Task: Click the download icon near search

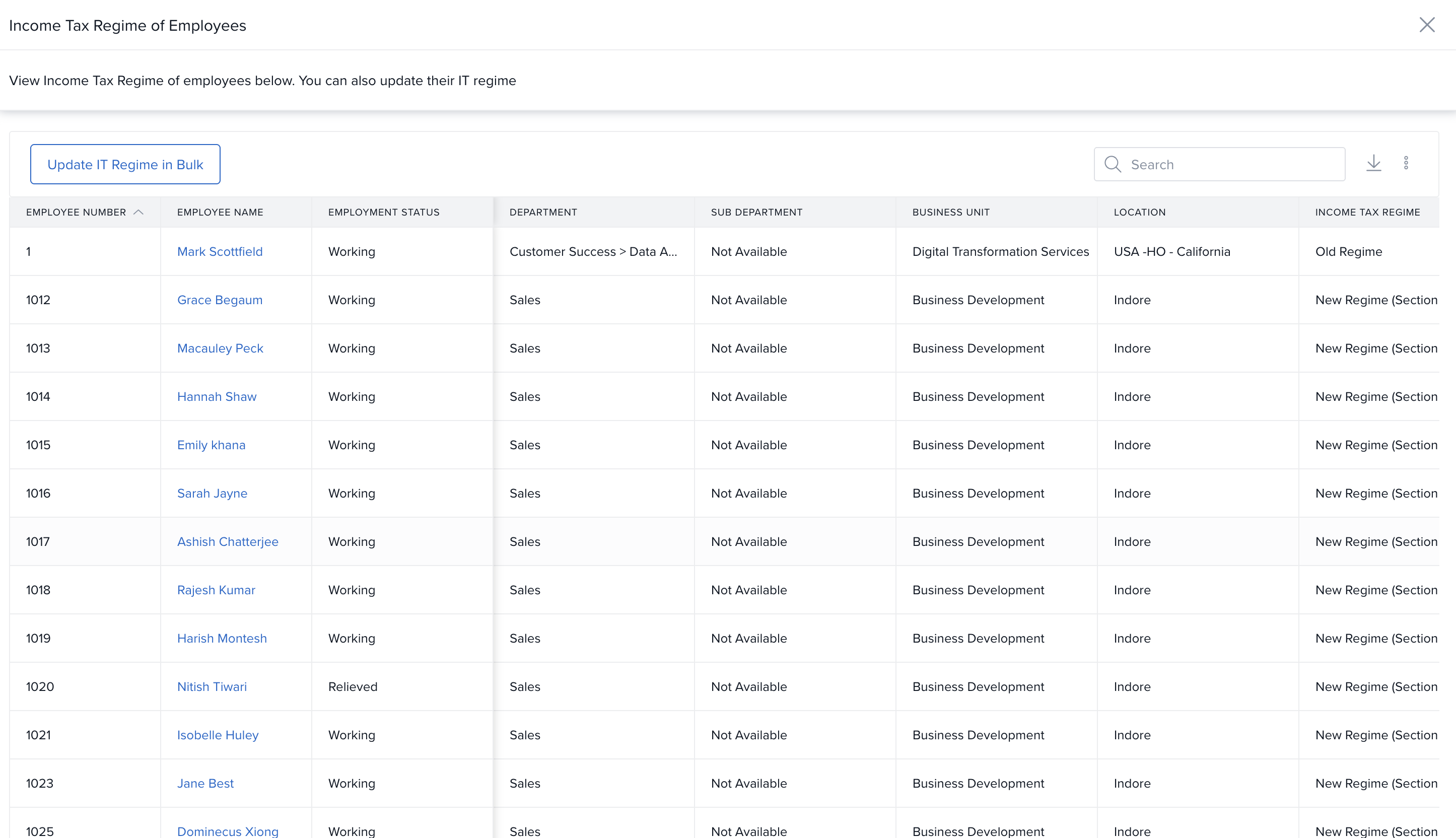Action: point(1373,164)
